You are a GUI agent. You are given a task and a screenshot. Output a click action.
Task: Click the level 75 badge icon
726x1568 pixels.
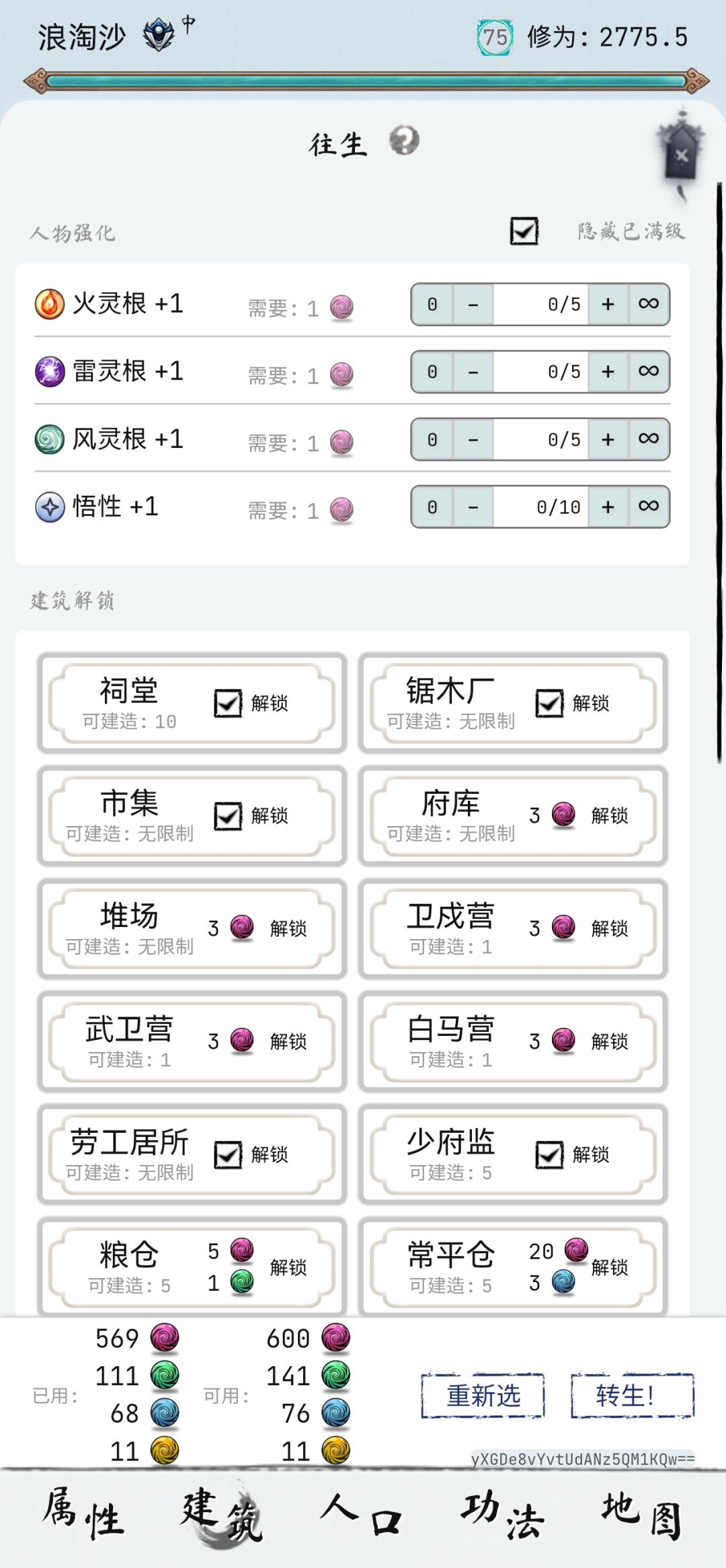point(495,38)
